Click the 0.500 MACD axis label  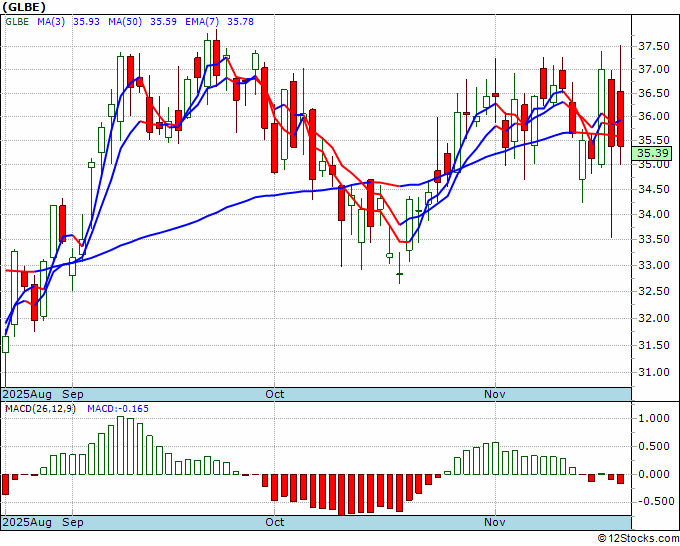click(654, 446)
